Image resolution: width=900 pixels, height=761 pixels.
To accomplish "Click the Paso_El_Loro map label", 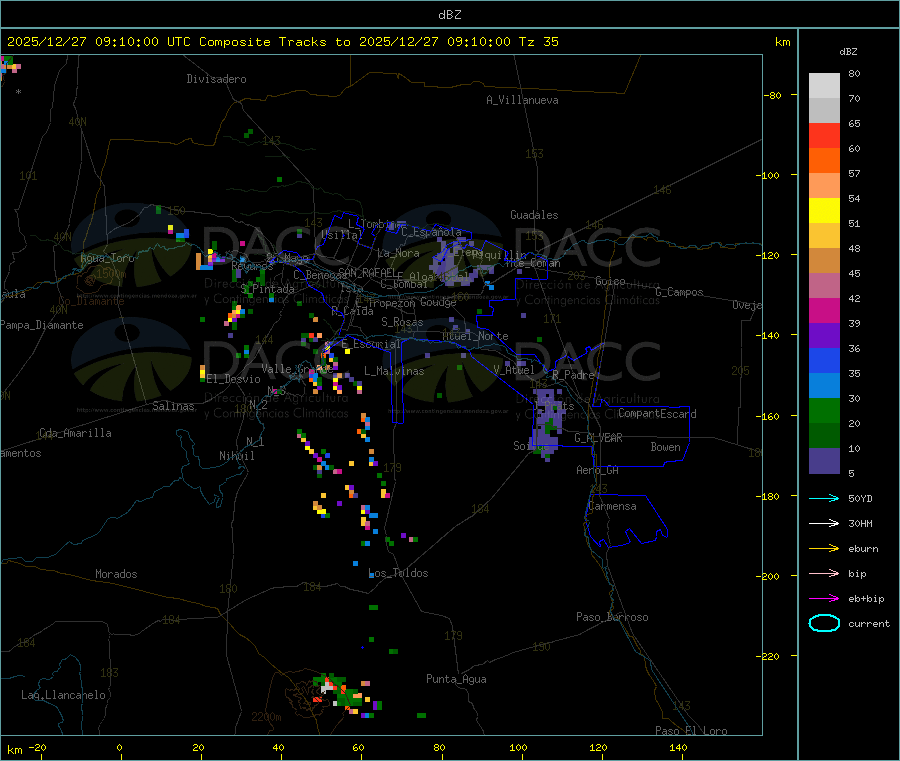I will coord(691,731).
